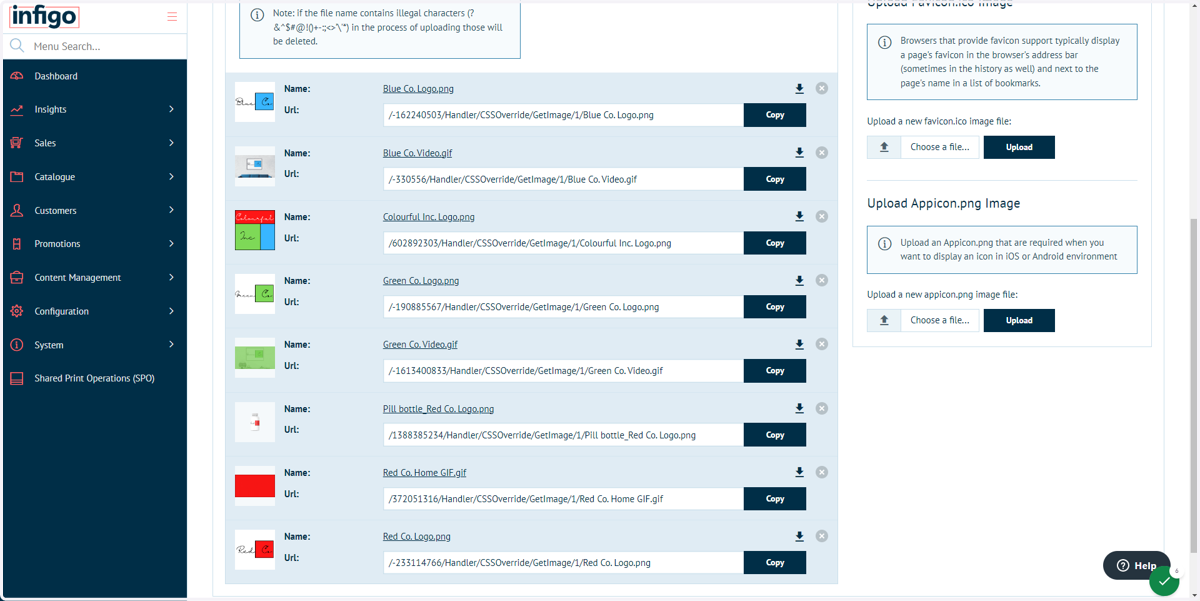Copy the Red Co. Home GIF.gif URL
Screen dimensions: 1200x601
point(775,499)
